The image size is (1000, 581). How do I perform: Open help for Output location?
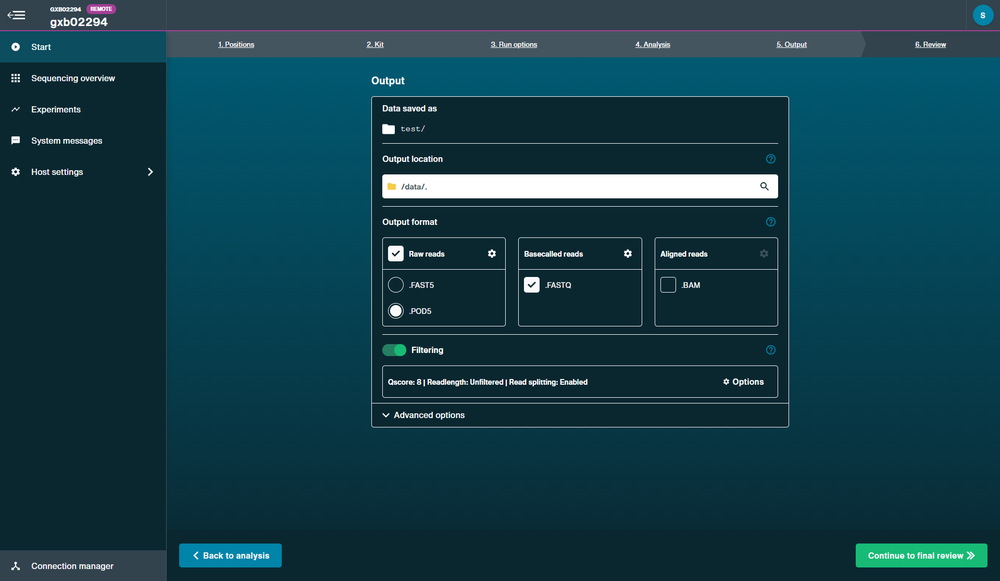pos(770,159)
